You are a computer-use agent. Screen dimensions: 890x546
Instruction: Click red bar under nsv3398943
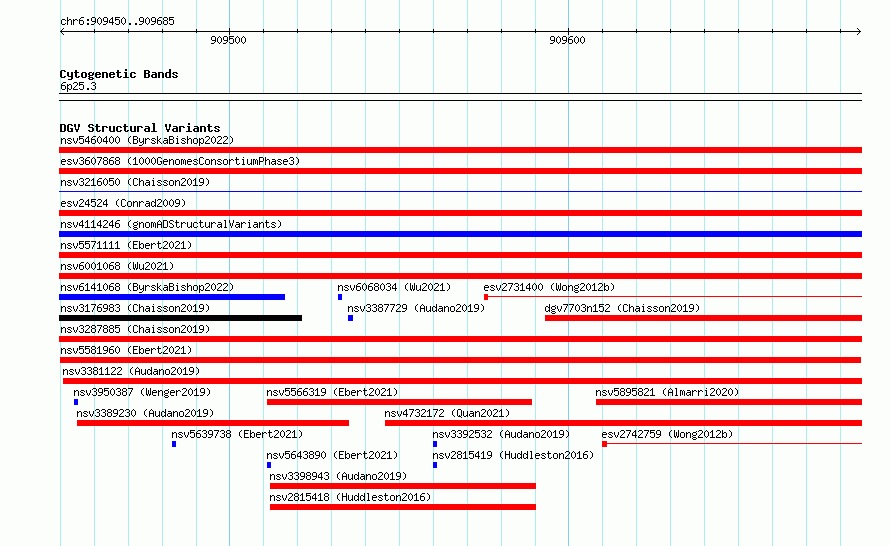click(x=402, y=486)
